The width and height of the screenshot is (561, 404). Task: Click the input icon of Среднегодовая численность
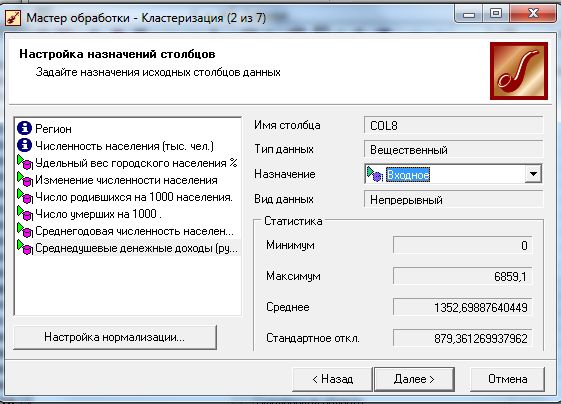pos(25,230)
